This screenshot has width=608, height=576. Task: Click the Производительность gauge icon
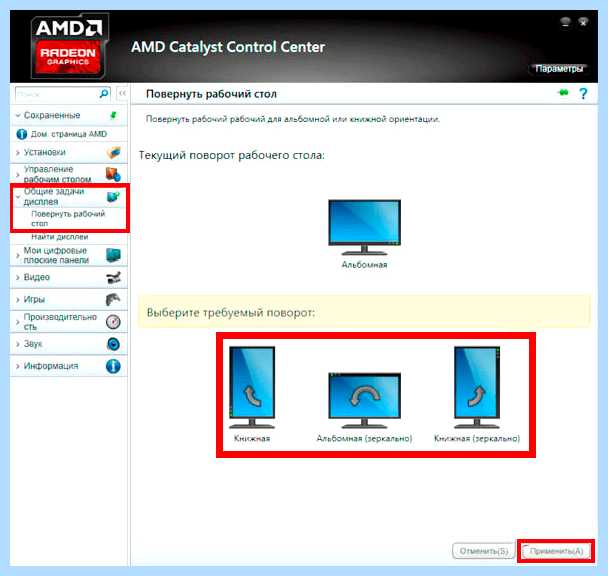click(x=113, y=322)
